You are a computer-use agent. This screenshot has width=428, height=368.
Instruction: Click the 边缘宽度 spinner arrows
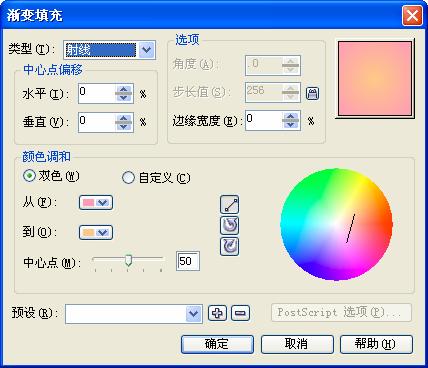pyautogui.click(x=291, y=121)
